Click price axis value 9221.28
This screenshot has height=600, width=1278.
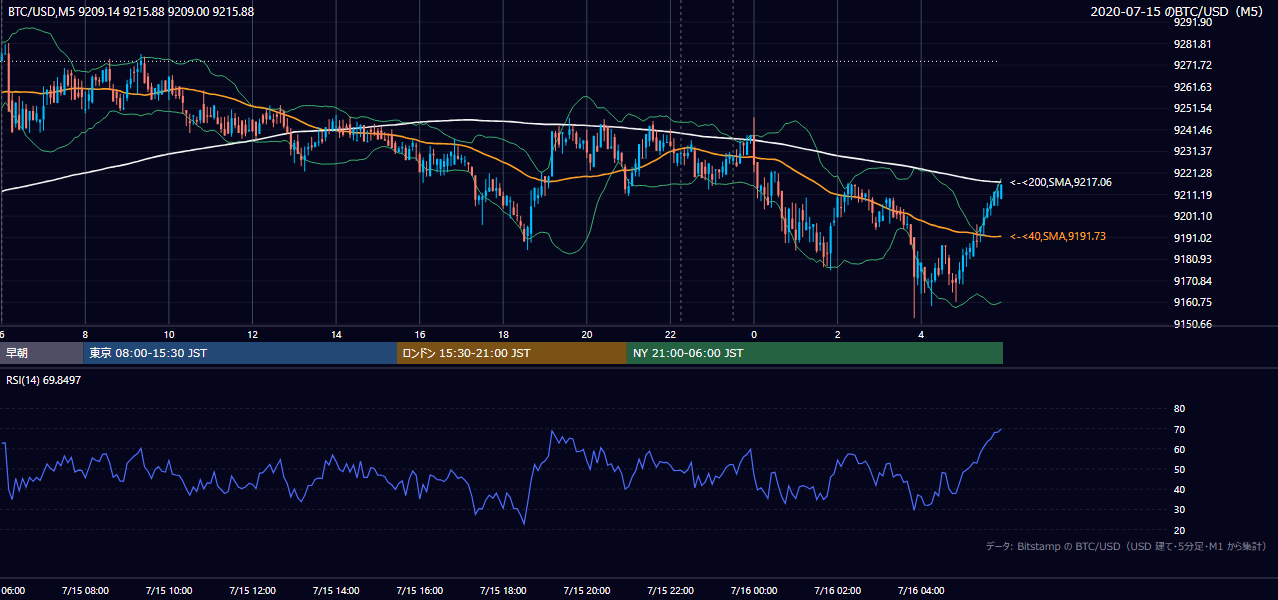point(1192,173)
